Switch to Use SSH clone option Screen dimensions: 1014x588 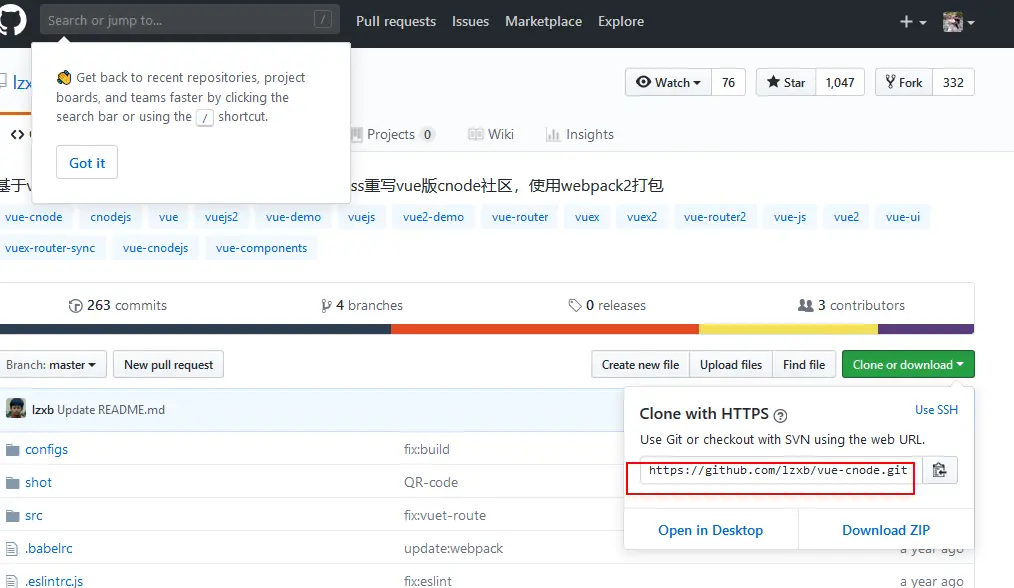936,409
